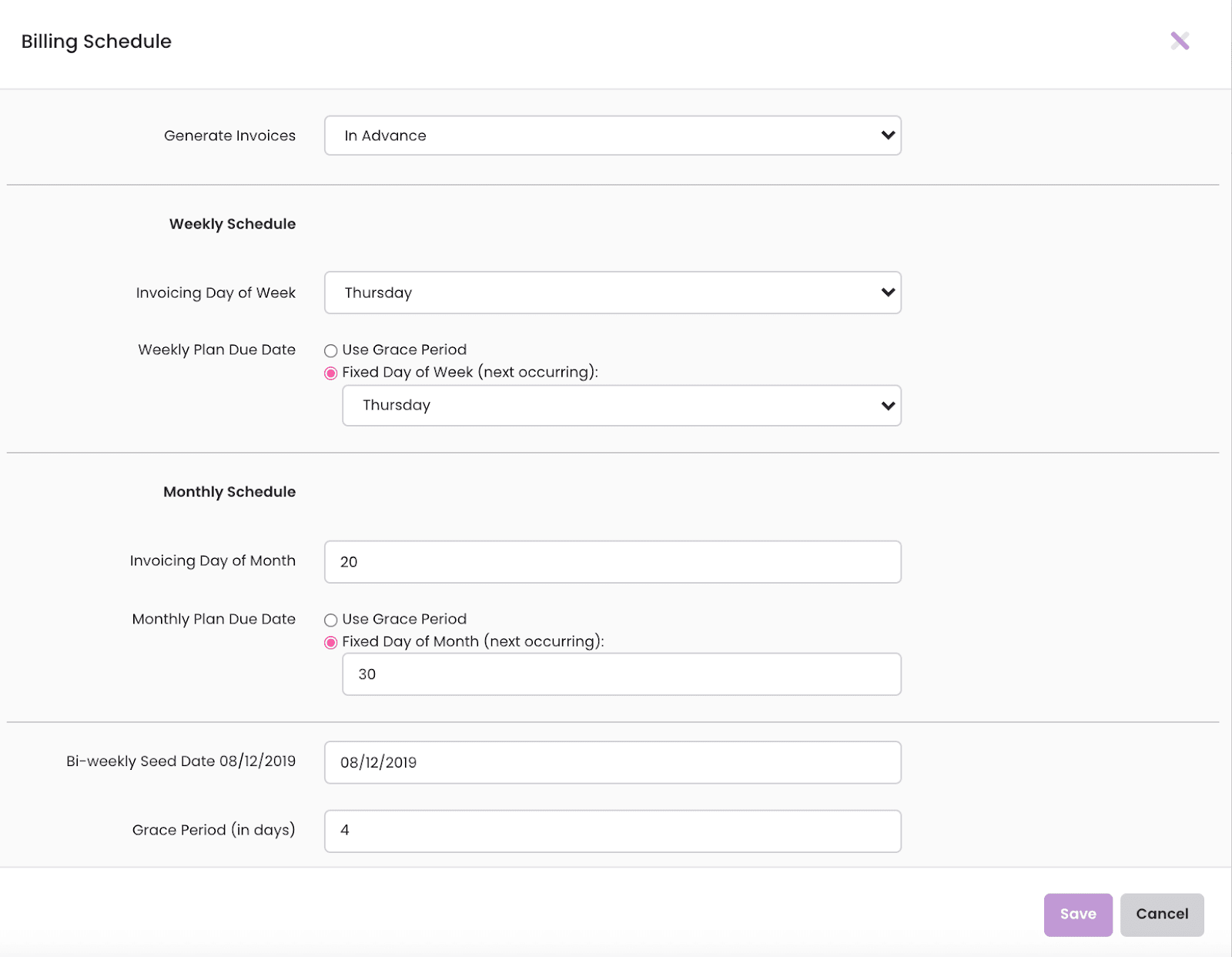Click the Fixed Day of Month label text
Screen dimensions: 1232x957
tap(473, 641)
